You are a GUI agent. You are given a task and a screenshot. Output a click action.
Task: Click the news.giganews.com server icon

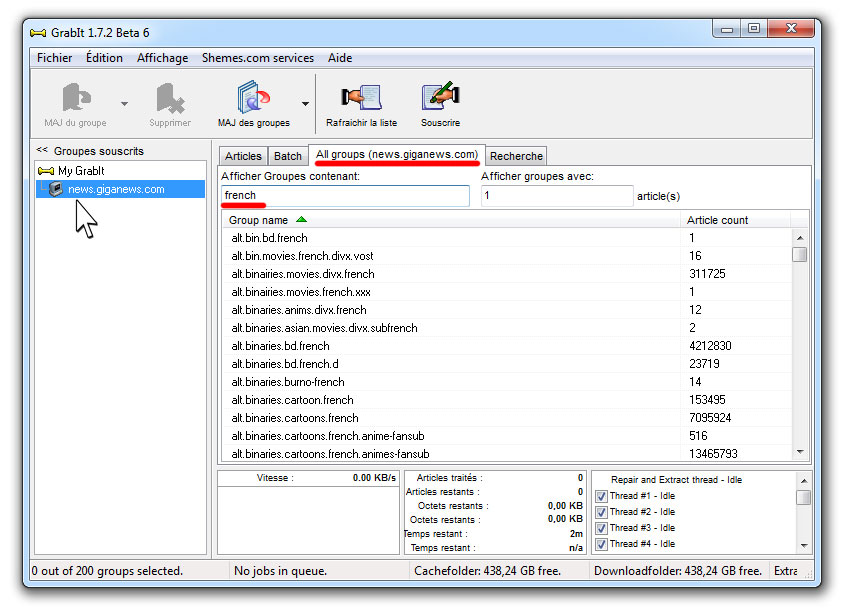[55, 189]
